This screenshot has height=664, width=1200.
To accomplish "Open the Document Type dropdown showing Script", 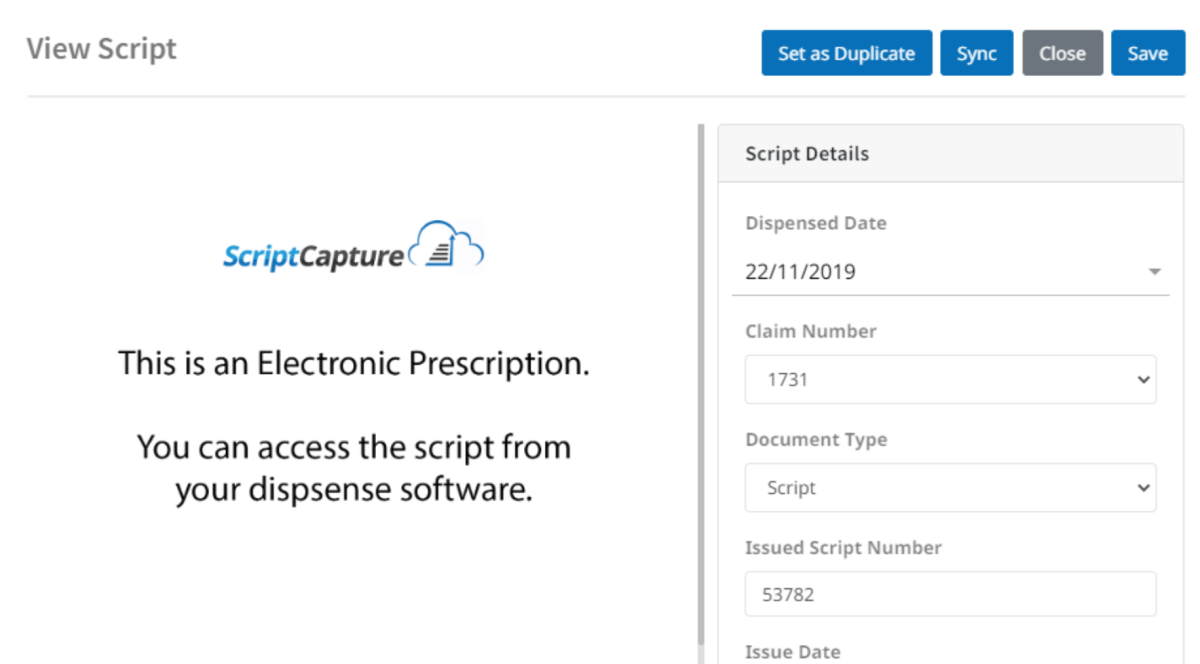I will point(950,487).
